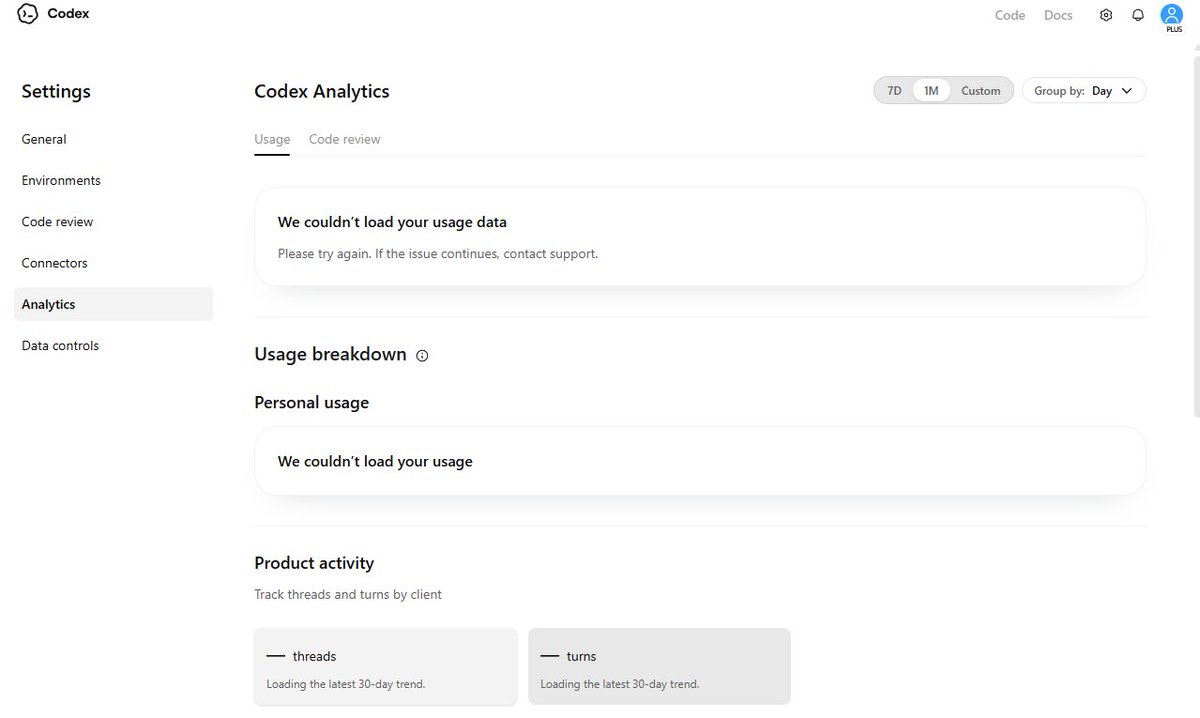
Task: Click the Settings heading
Action: 56,91
